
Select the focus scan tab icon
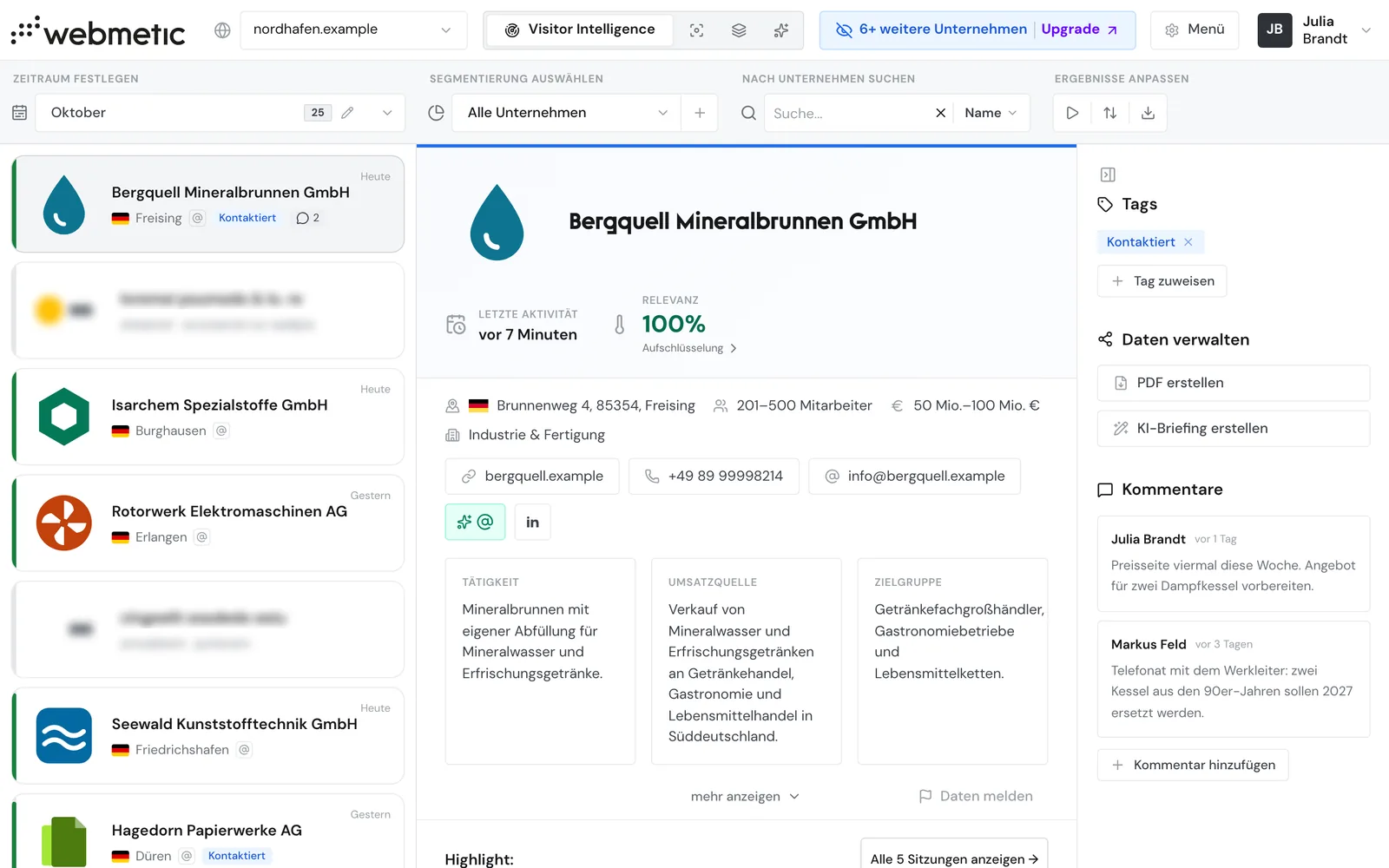click(x=696, y=30)
